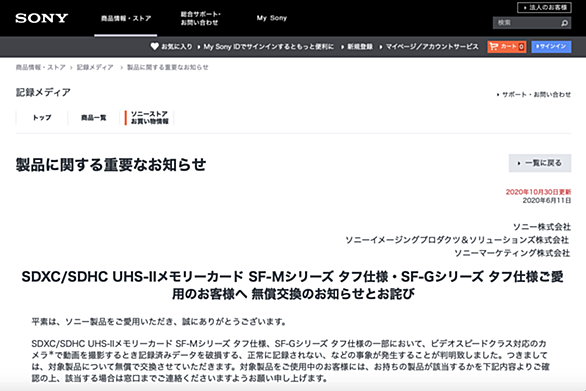Open サポート・お問い合わせ link on the right
This screenshot has width=586, height=391.
point(536,95)
